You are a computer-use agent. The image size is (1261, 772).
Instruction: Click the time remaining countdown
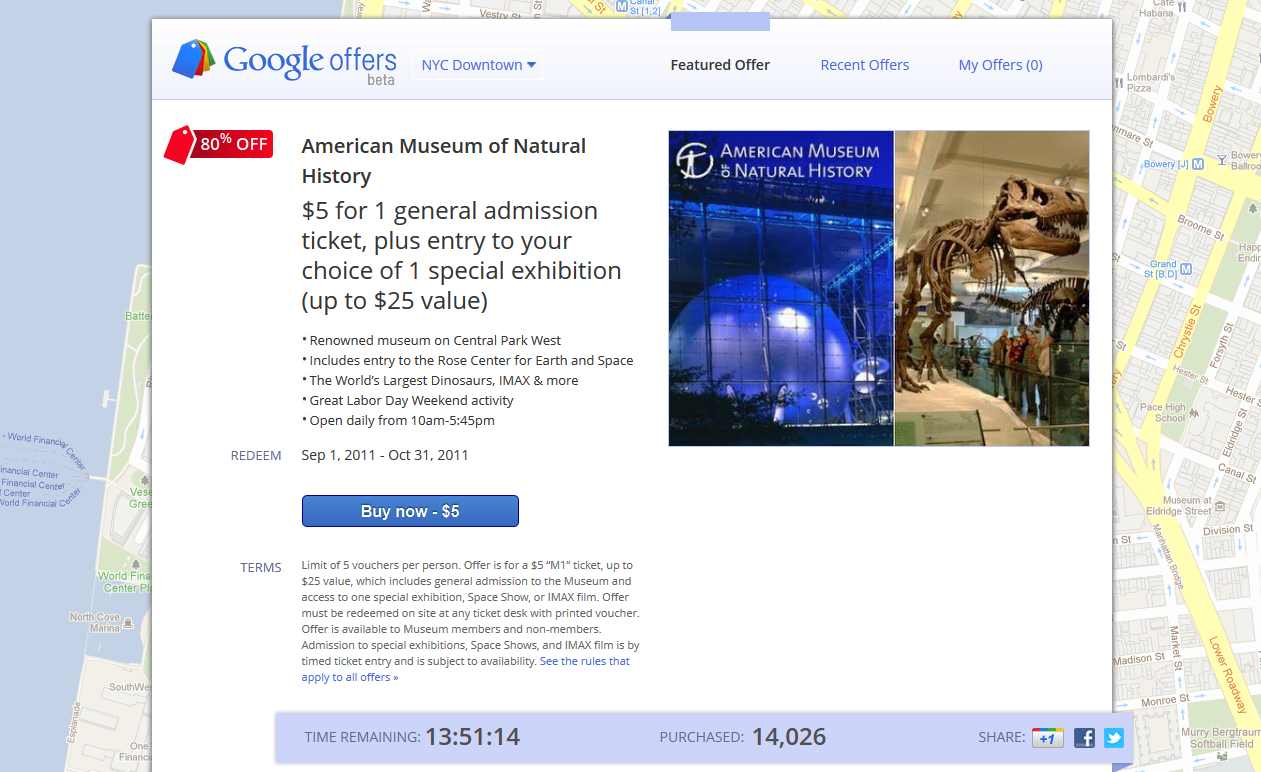pyautogui.click(x=472, y=737)
